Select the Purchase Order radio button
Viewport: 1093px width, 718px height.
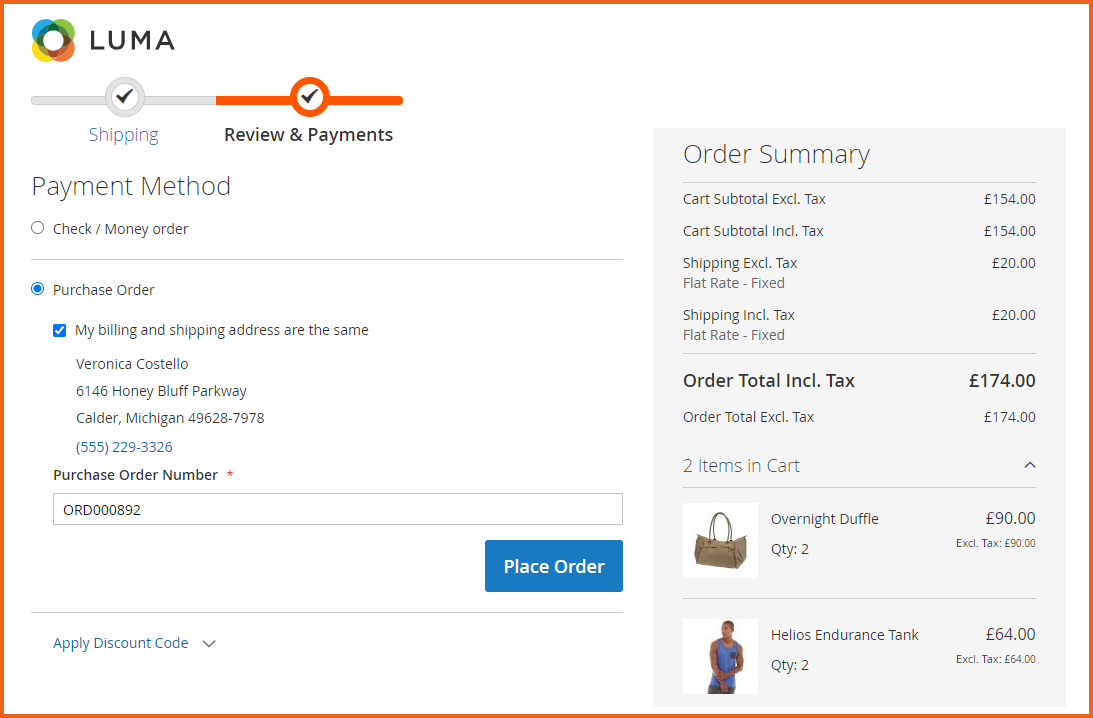(x=38, y=289)
